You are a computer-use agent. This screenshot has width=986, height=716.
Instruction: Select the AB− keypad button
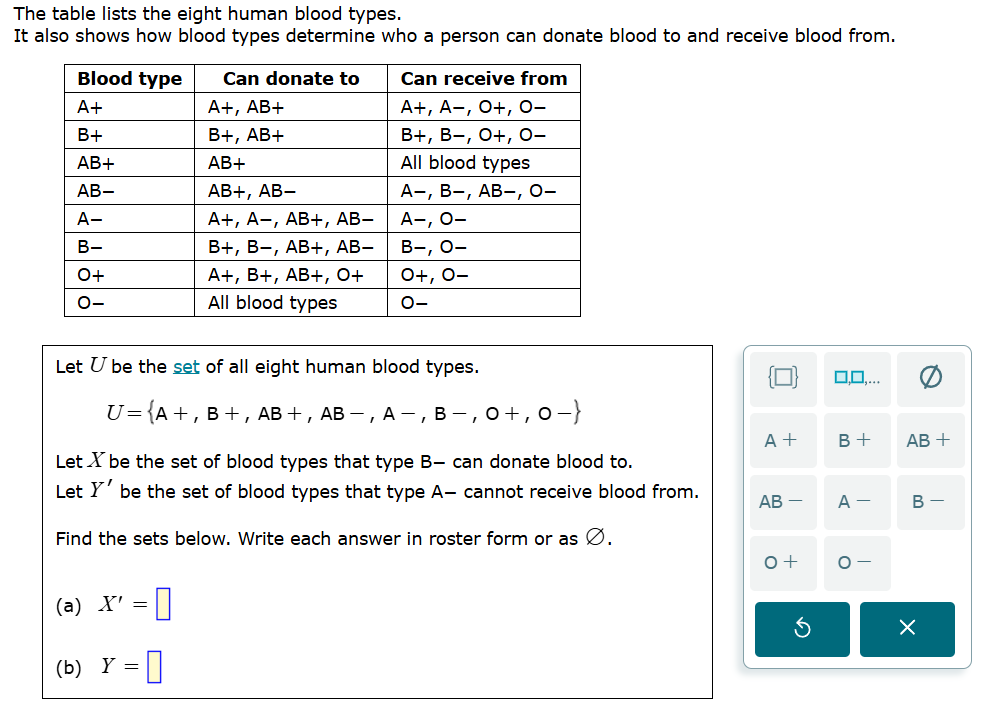click(783, 502)
